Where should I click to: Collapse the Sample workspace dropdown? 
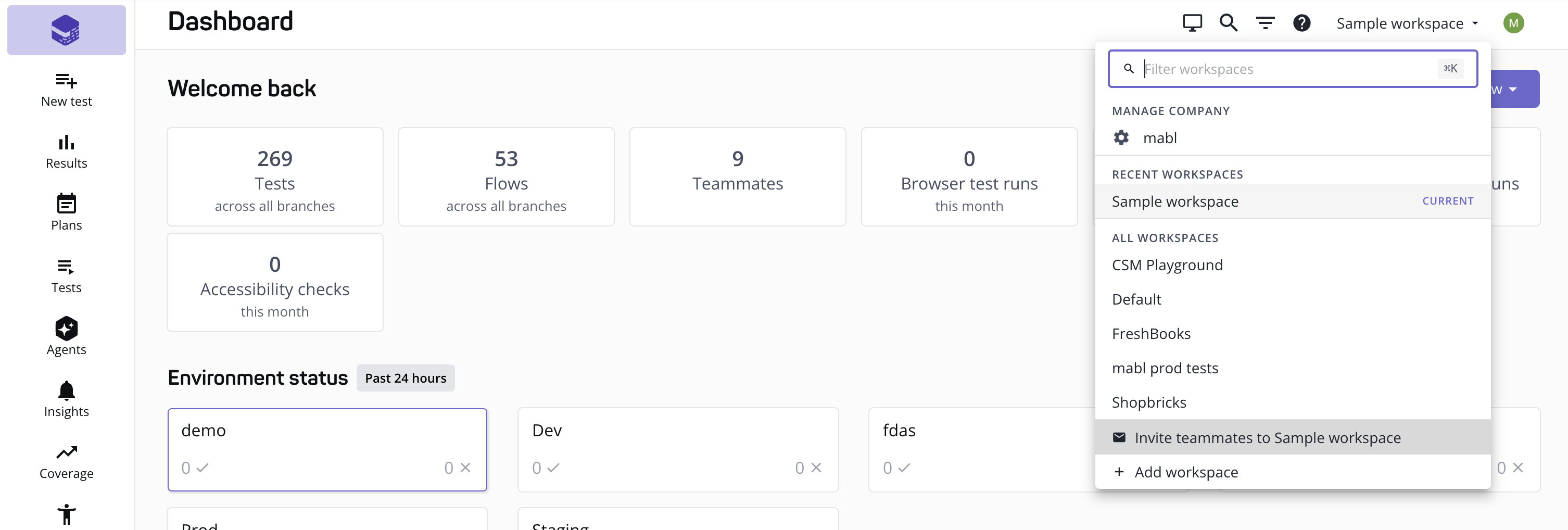point(1407,23)
